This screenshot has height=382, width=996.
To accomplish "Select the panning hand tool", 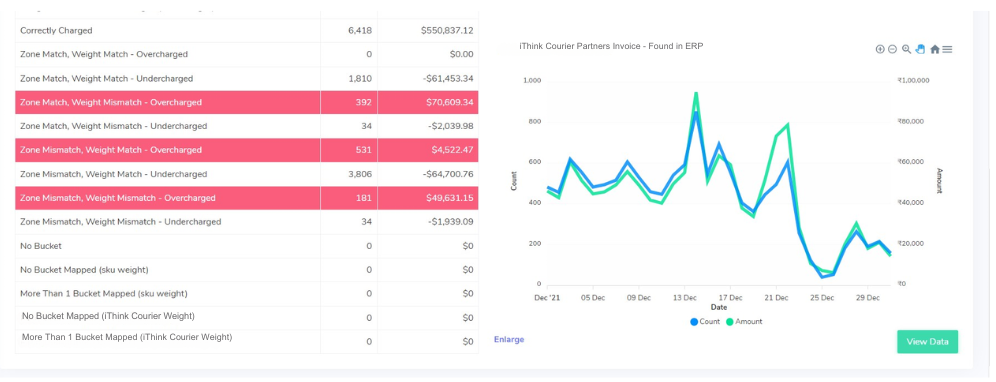I will 920,50.
